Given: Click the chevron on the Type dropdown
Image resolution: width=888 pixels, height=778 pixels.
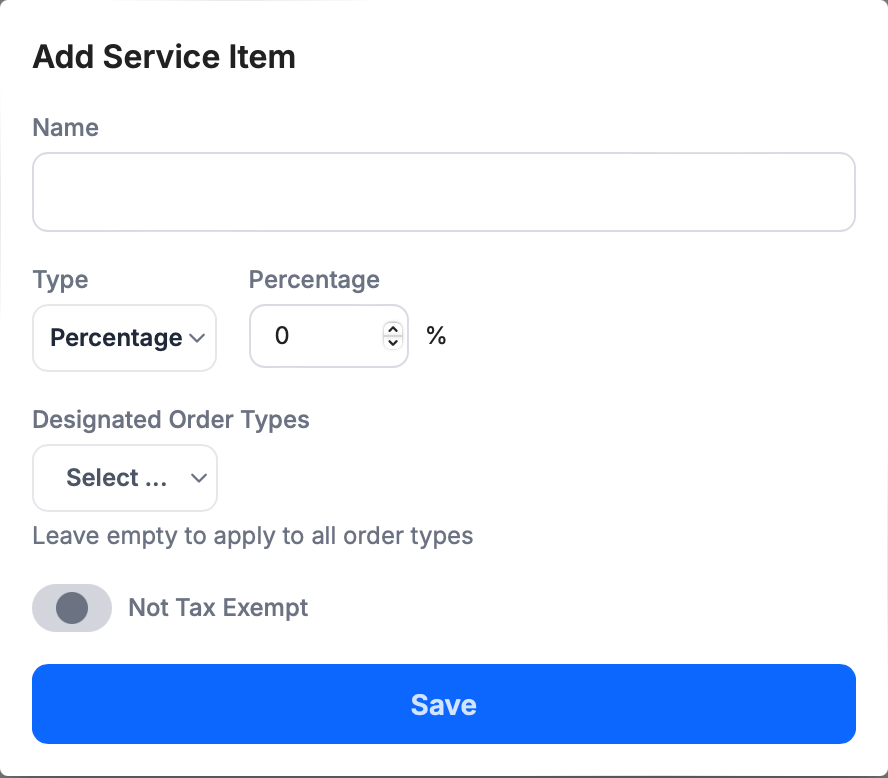Looking at the screenshot, I should (x=197, y=338).
